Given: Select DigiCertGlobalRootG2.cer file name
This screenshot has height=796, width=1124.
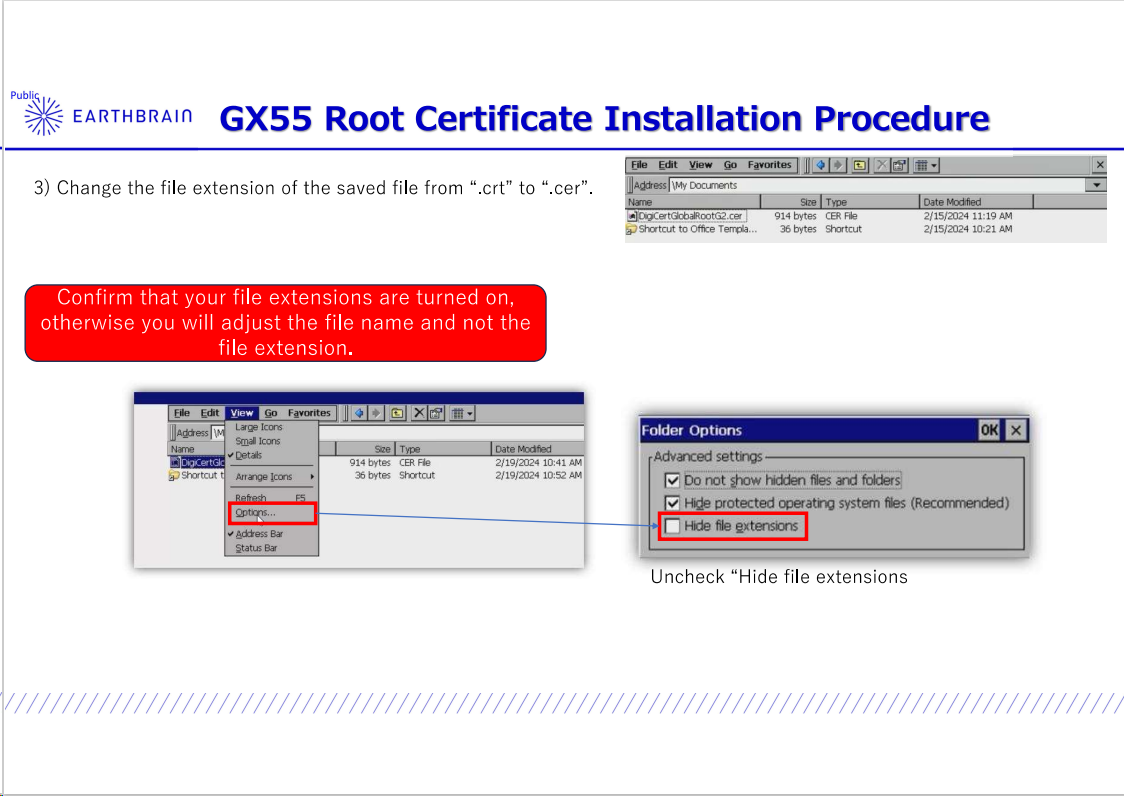Looking at the screenshot, I should [691, 216].
